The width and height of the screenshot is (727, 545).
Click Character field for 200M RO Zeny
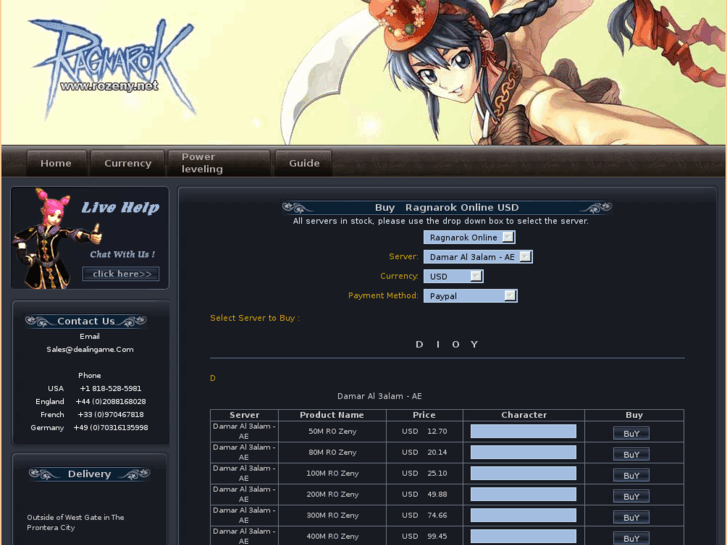523,494
